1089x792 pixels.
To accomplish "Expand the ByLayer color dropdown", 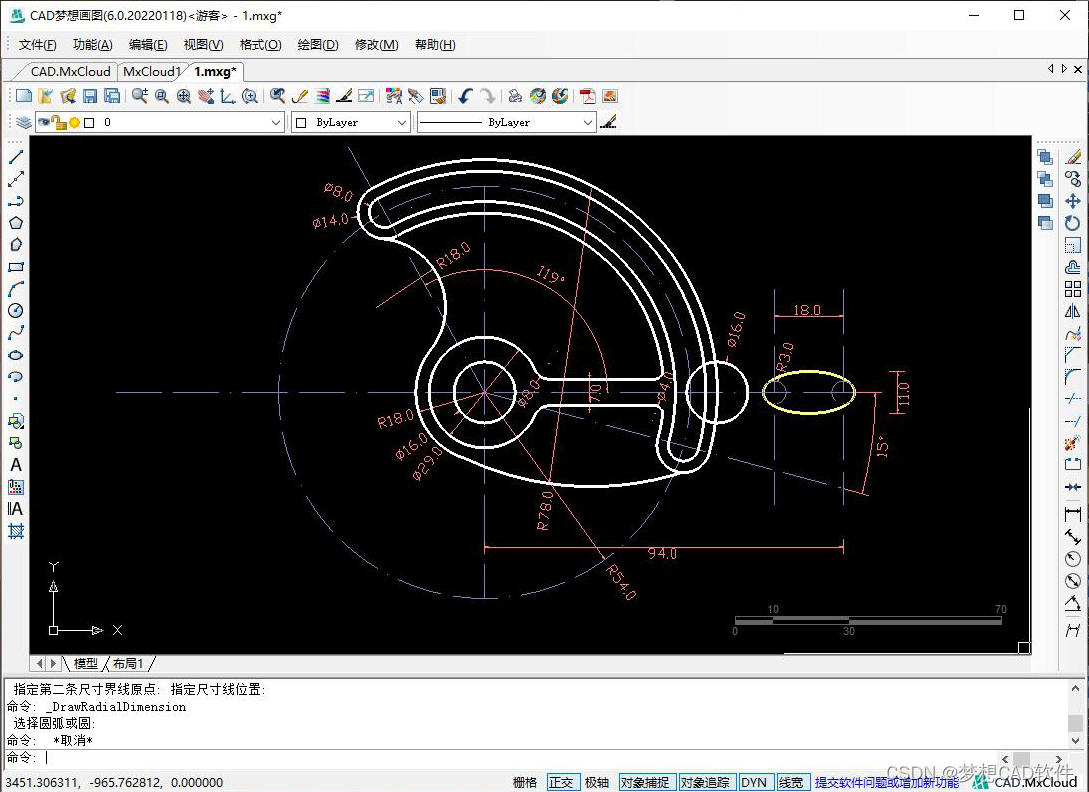I will [401, 122].
